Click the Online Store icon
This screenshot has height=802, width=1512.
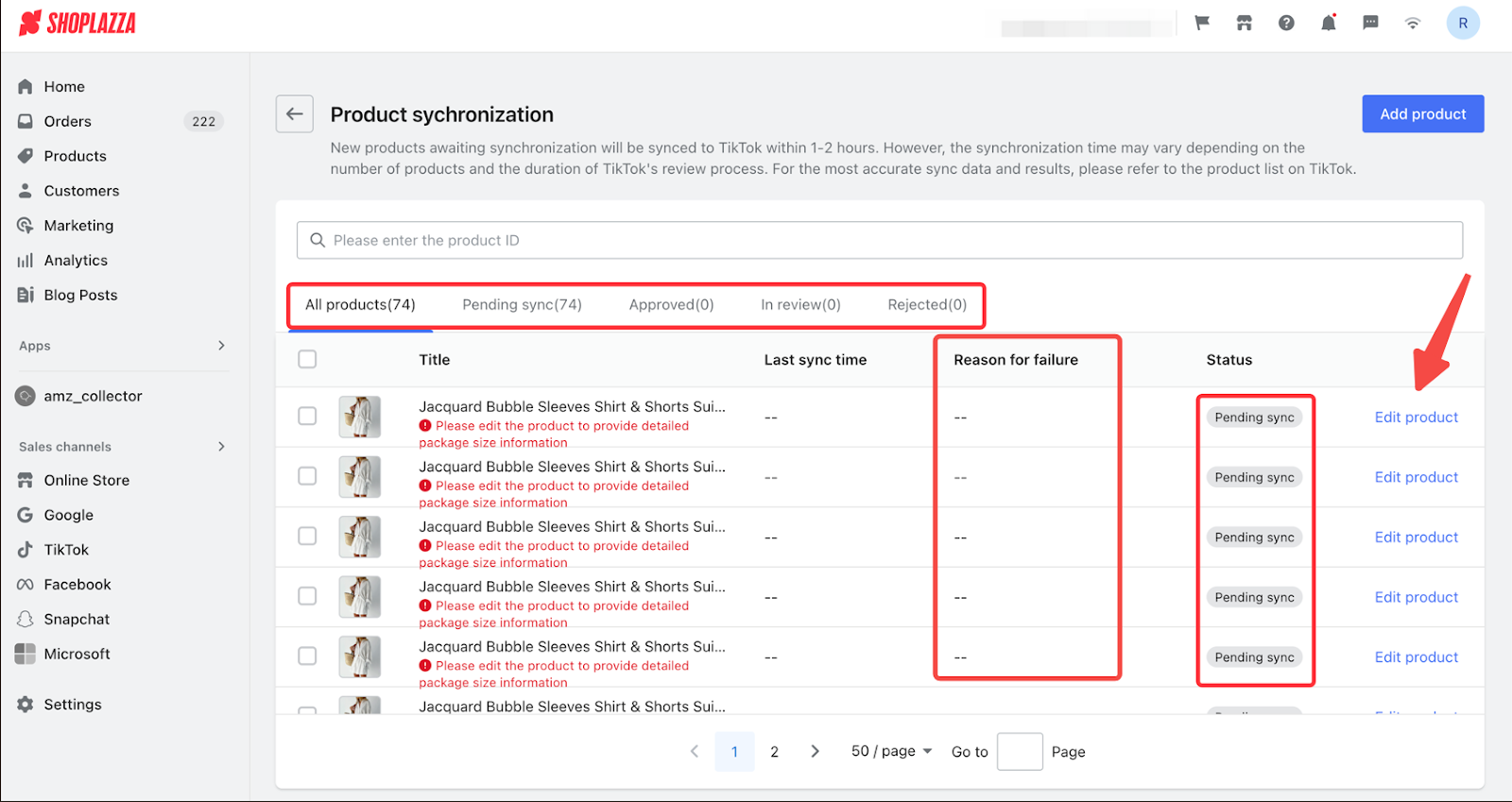pos(26,480)
